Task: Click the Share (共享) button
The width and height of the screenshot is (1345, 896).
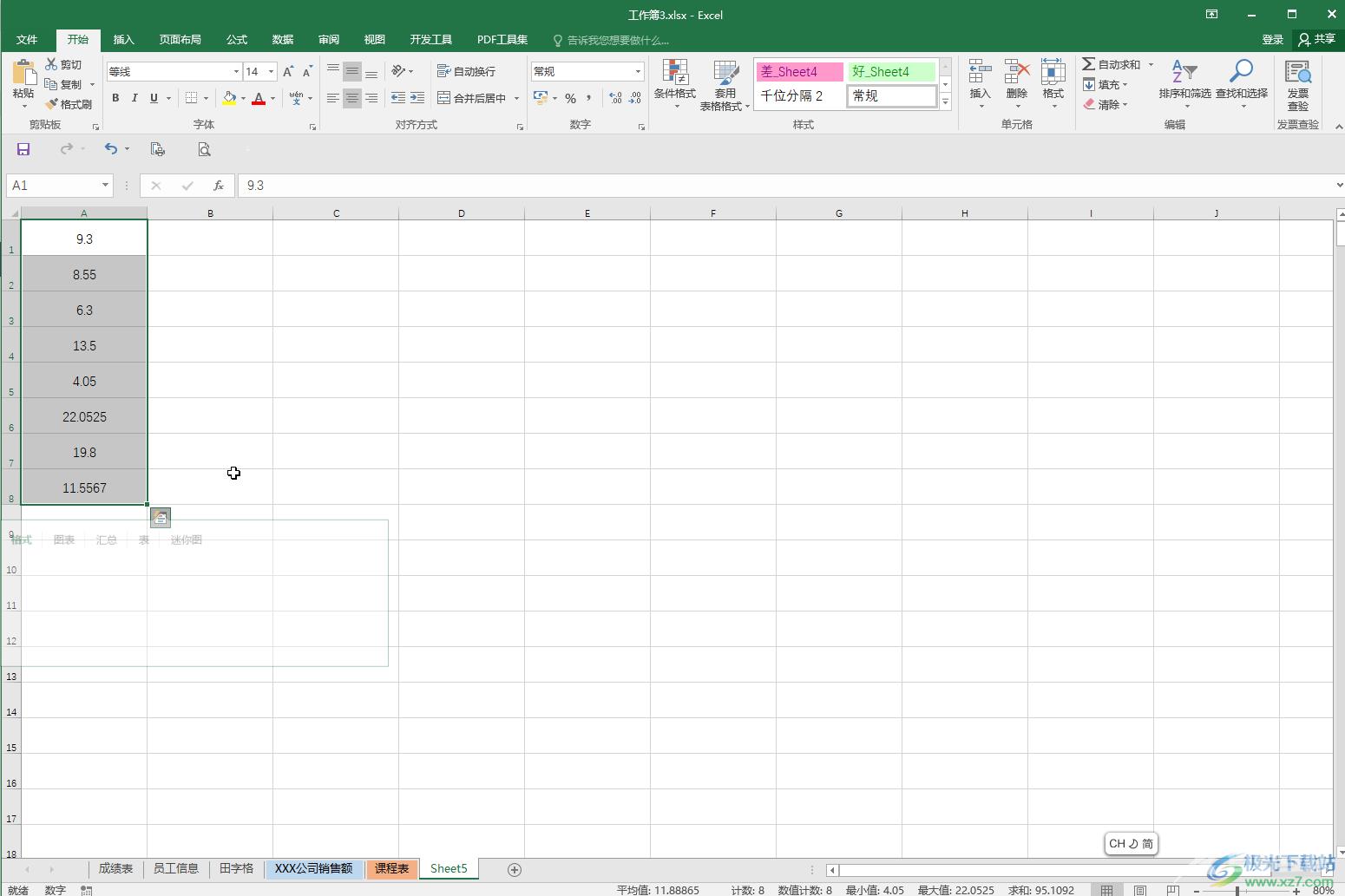Action: pyautogui.click(x=1317, y=39)
